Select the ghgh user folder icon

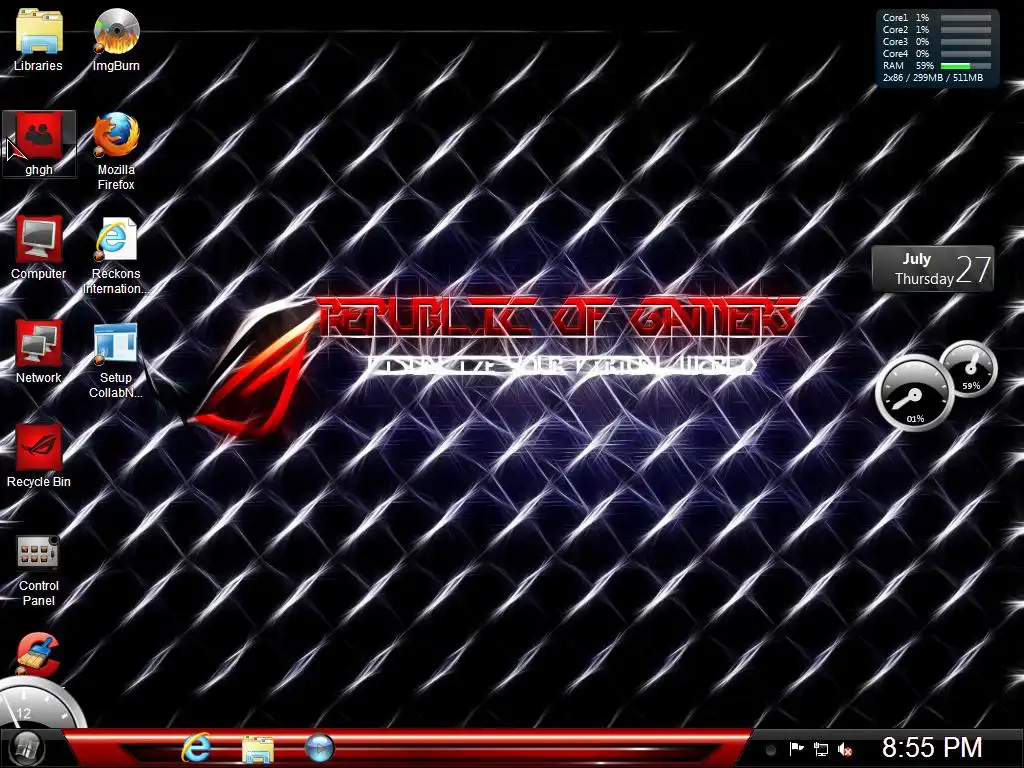(x=39, y=144)
